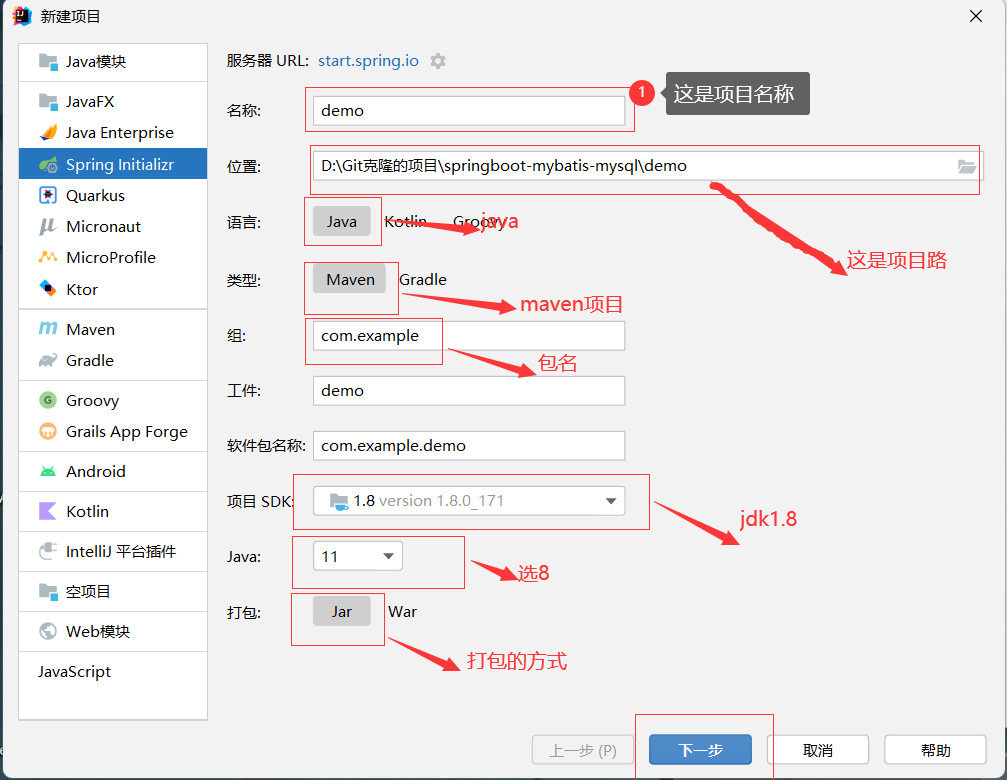
Task: Click the 软件包名称: label text
Action: click(x=266, y=446)
